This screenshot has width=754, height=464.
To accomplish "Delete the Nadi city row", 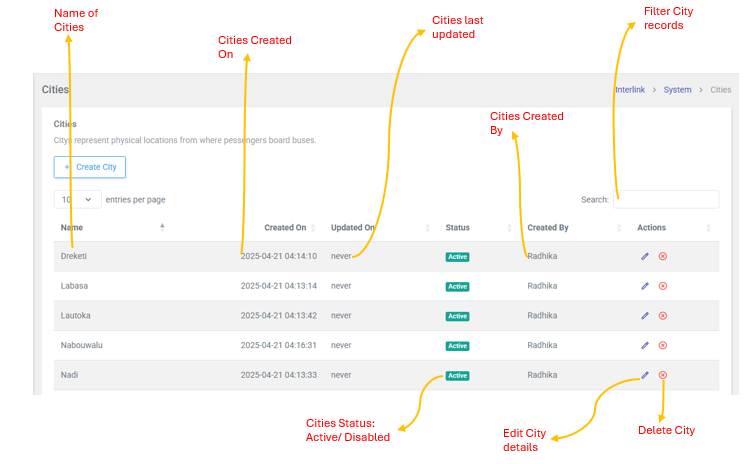I will point(663,375).
